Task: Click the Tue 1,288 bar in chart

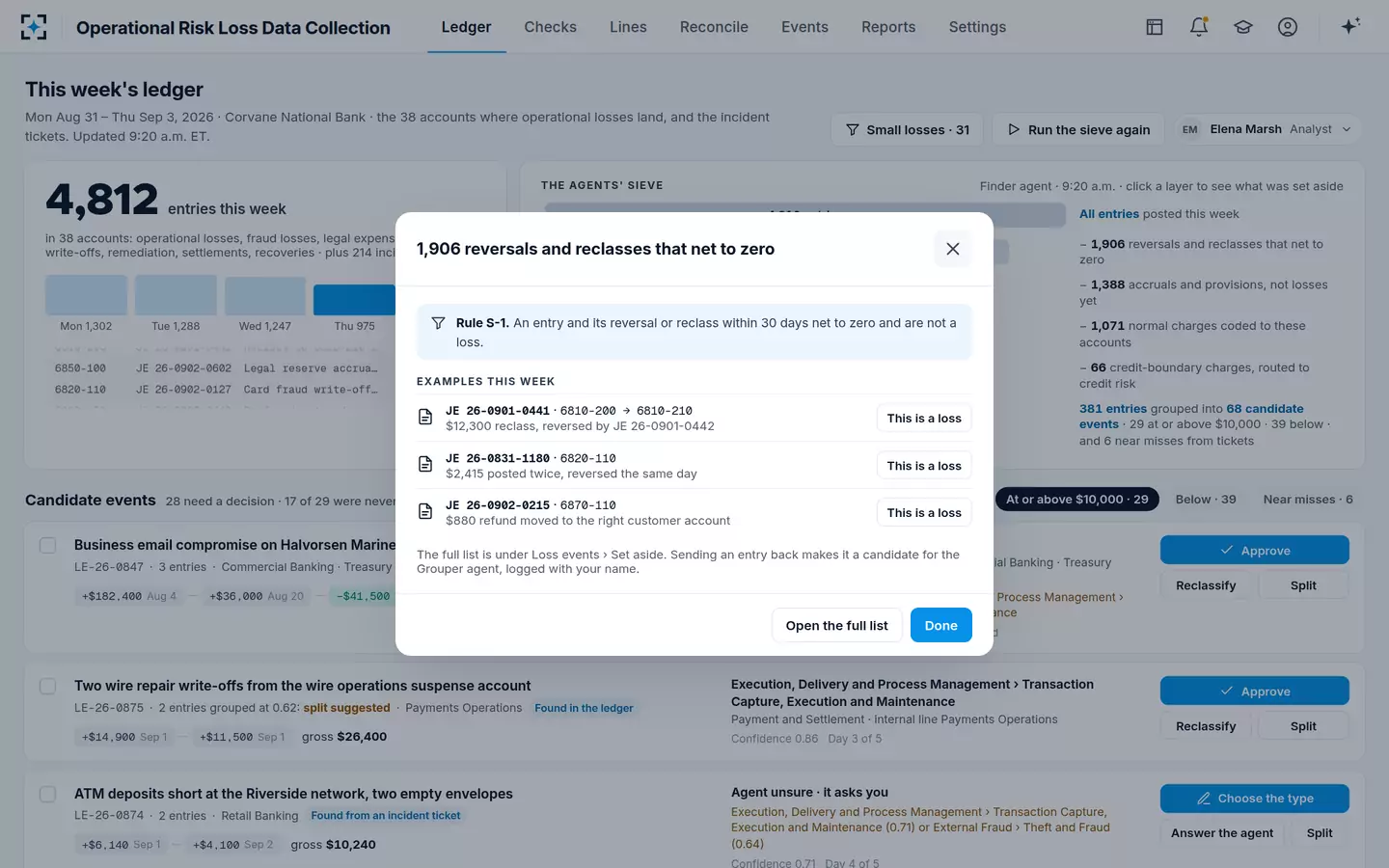Action: click(176, 295)
